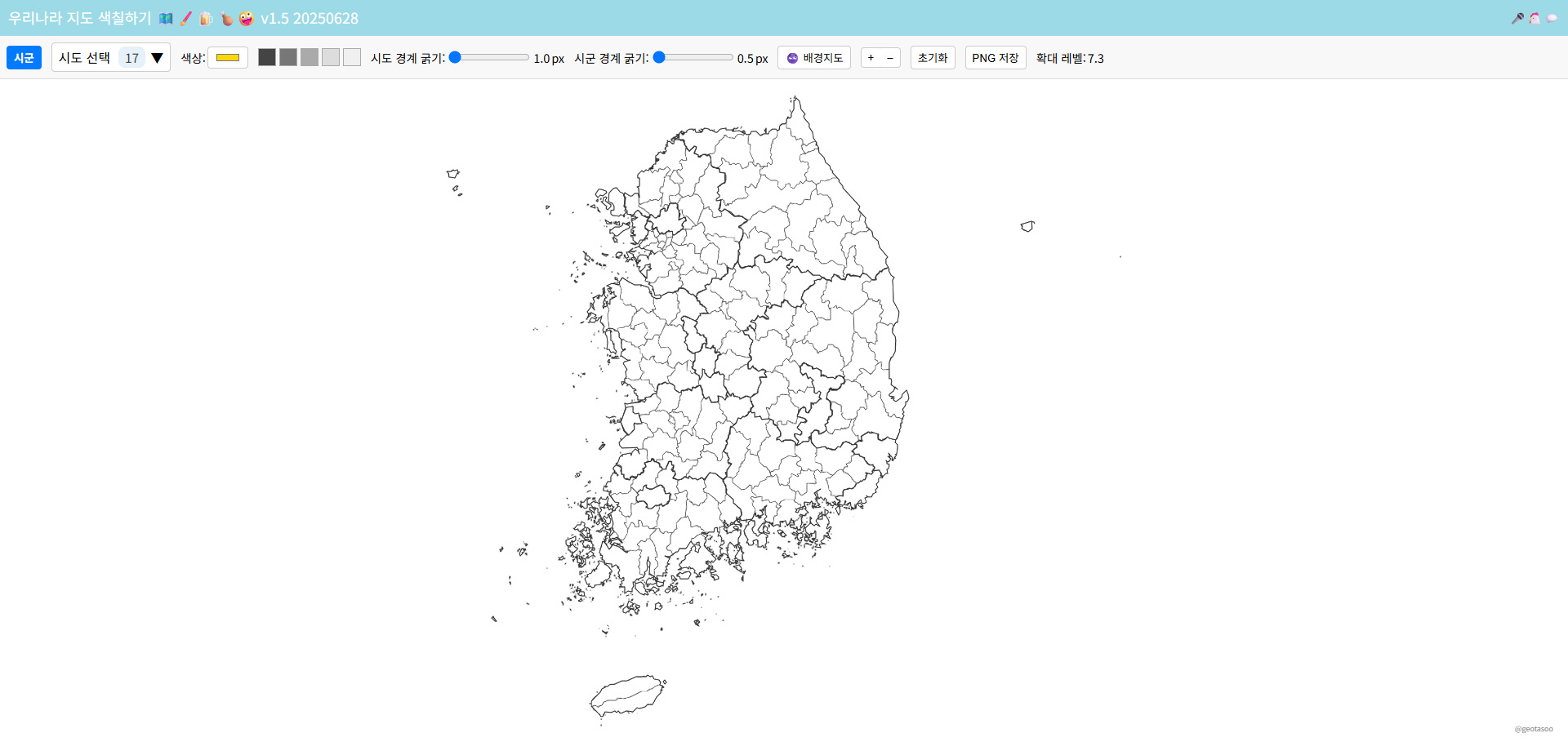Click the speech bubble icon in the header

point(1552,18)
